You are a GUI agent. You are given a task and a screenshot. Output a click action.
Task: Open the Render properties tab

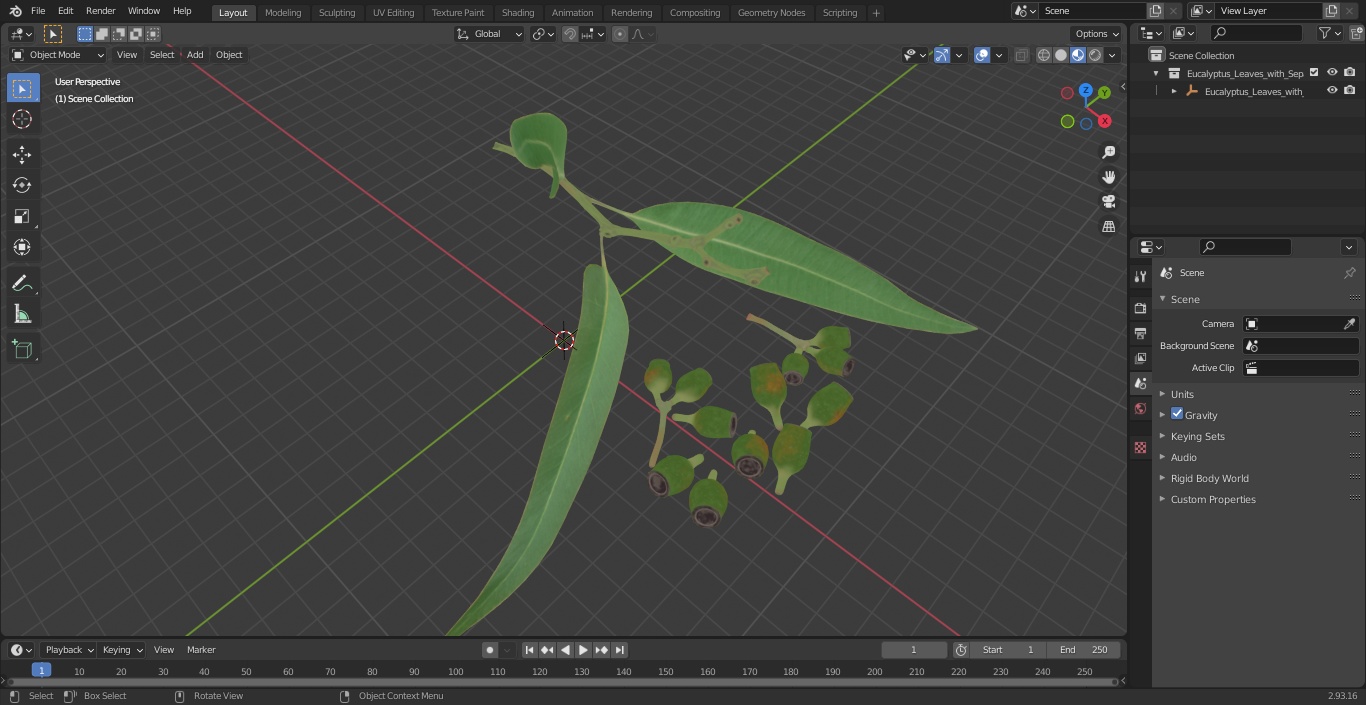click(1140, 308)
